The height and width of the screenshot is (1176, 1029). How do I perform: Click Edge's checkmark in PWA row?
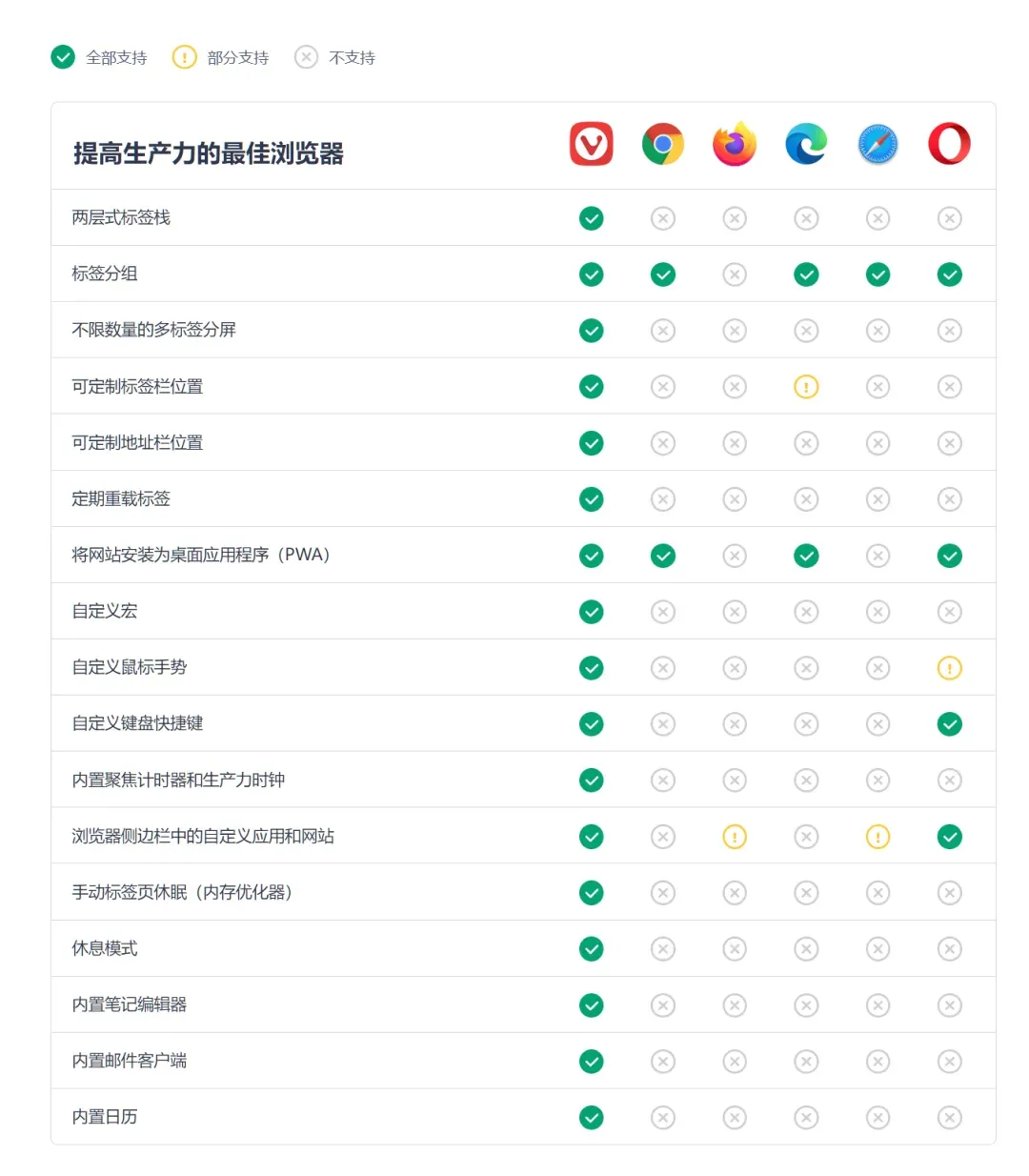807,556
